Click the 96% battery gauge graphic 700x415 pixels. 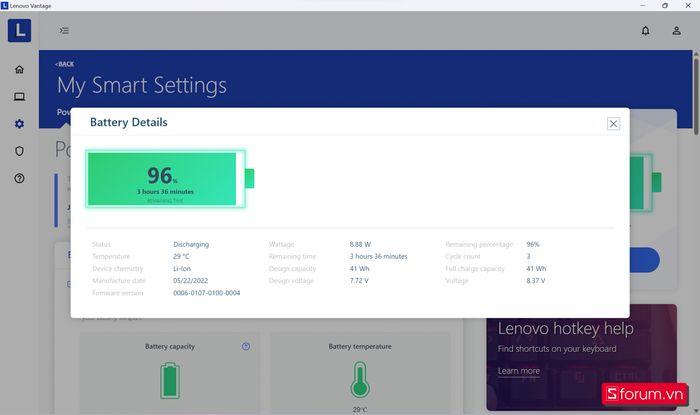coord(165,178)
